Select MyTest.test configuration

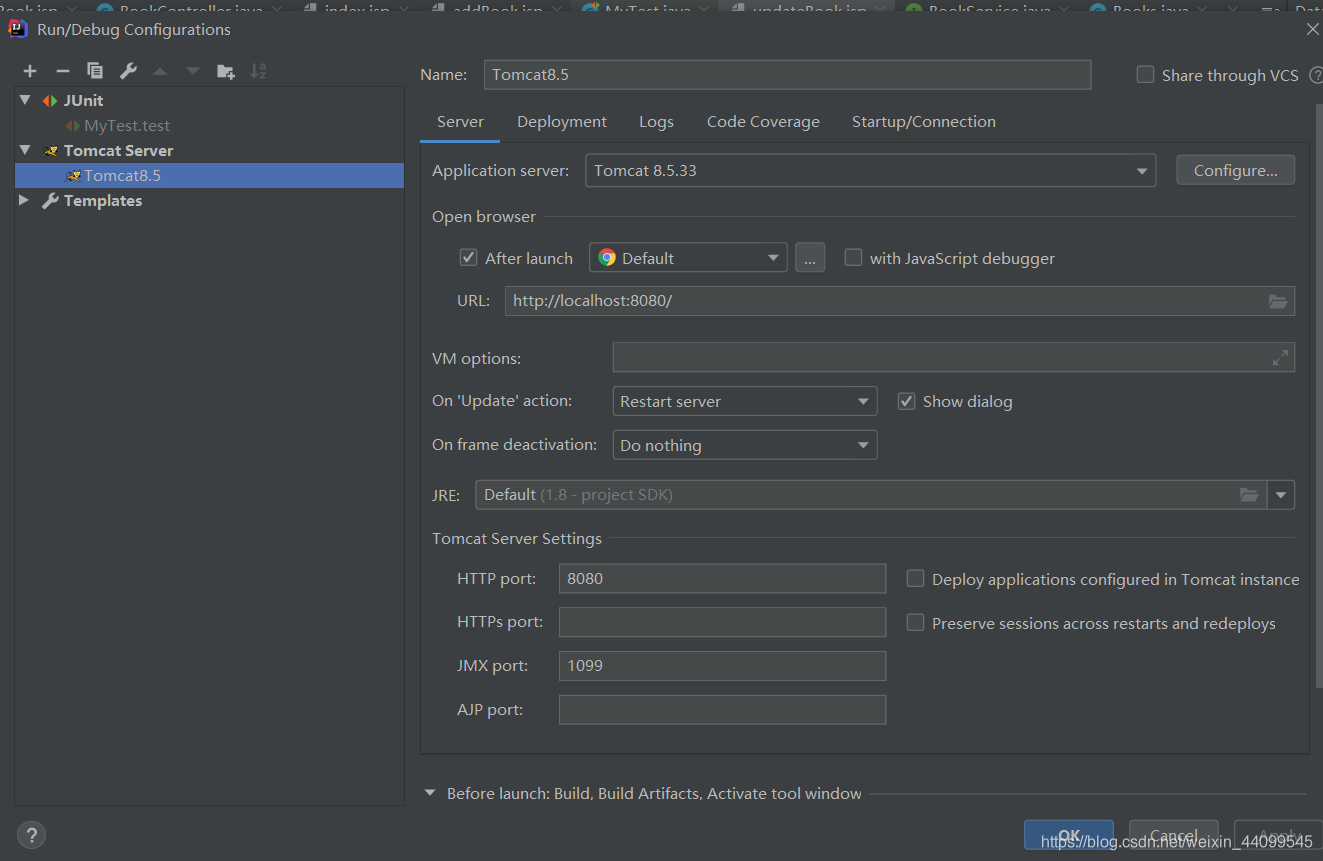[127, 126]
